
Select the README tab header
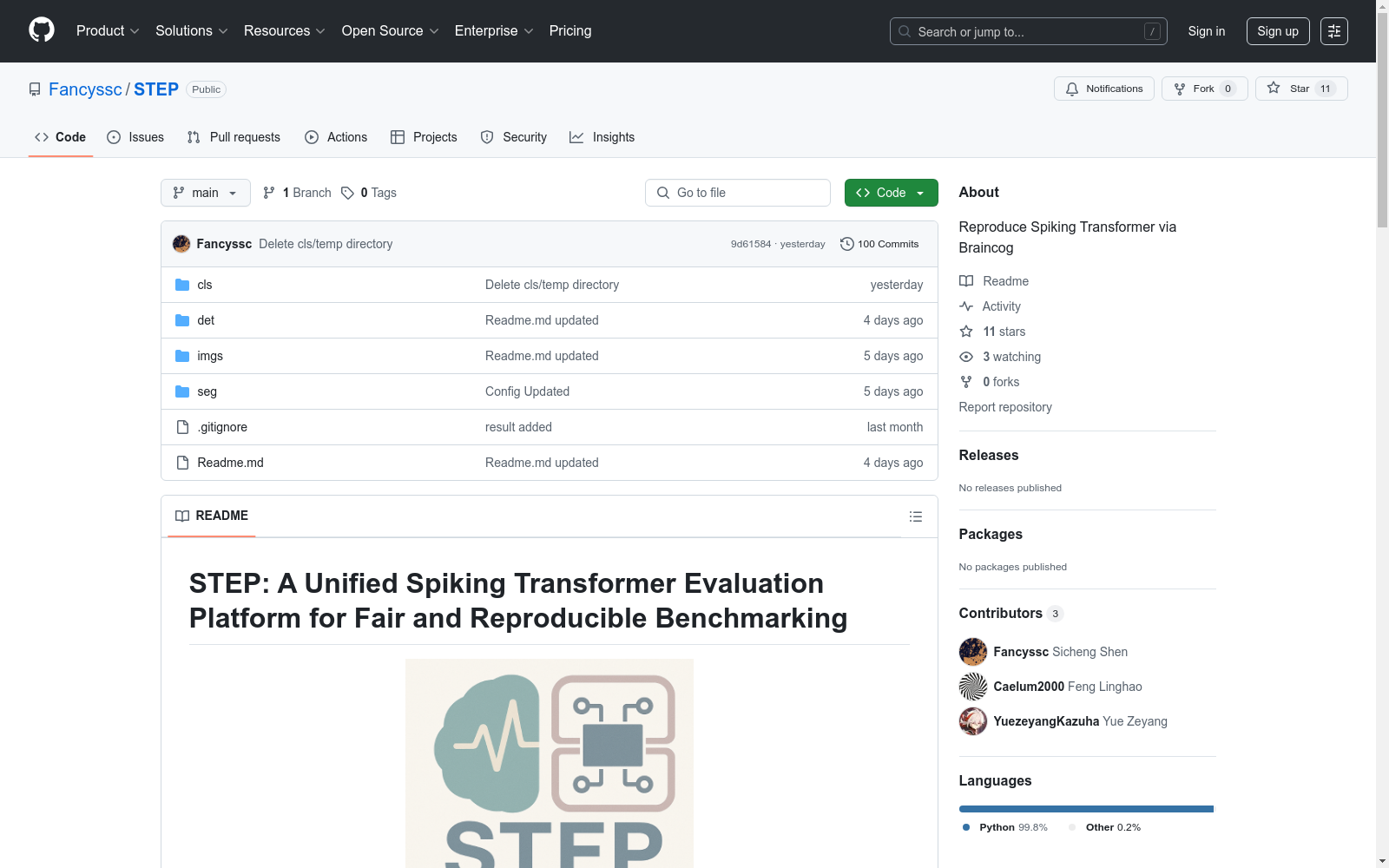212,516
